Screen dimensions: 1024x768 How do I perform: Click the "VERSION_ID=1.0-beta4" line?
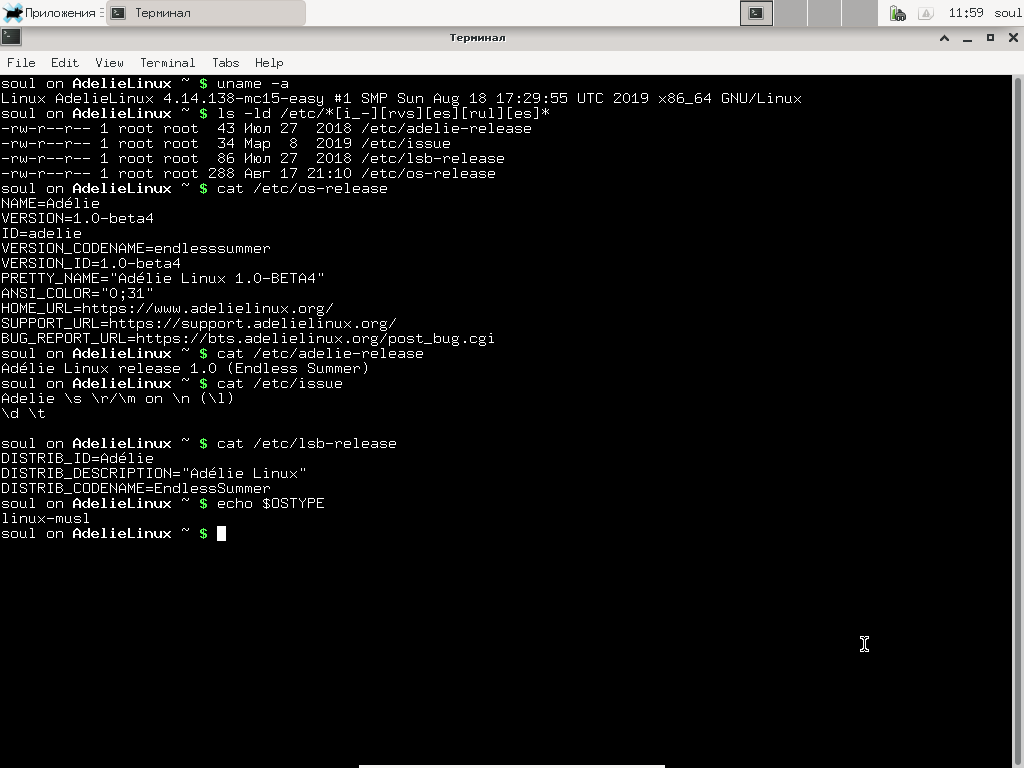point(91,263)
